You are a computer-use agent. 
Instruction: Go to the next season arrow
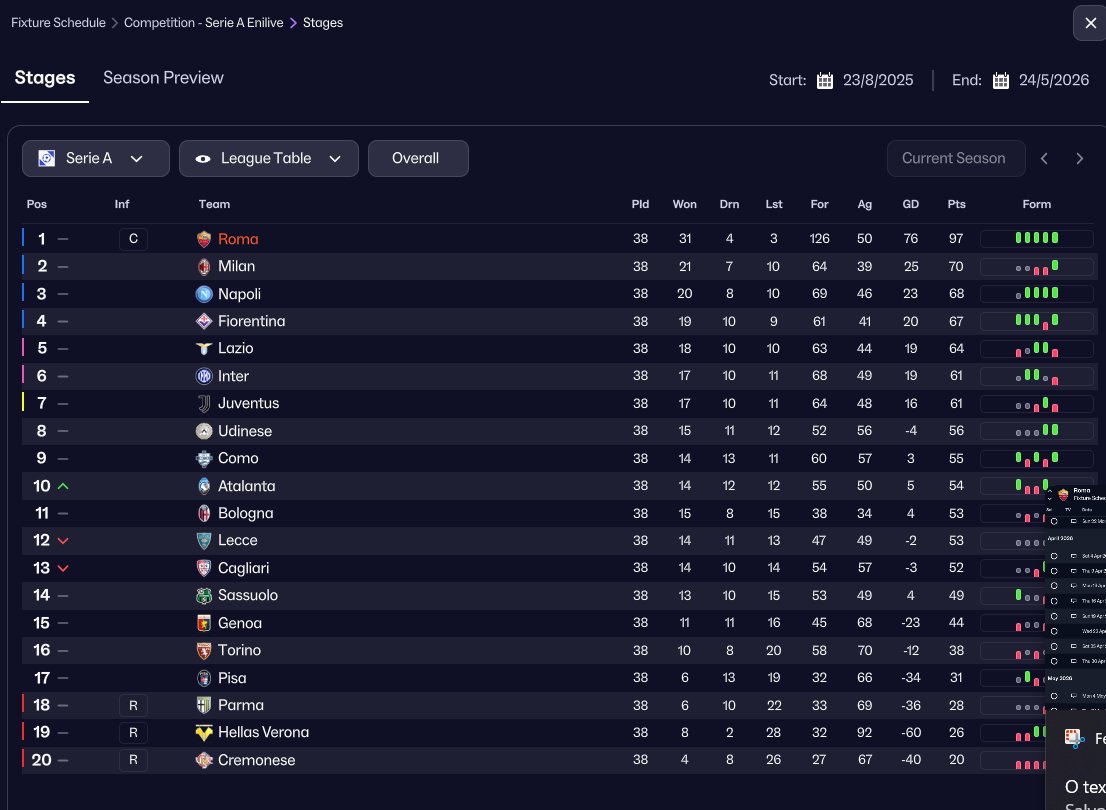pos(1080,158)
